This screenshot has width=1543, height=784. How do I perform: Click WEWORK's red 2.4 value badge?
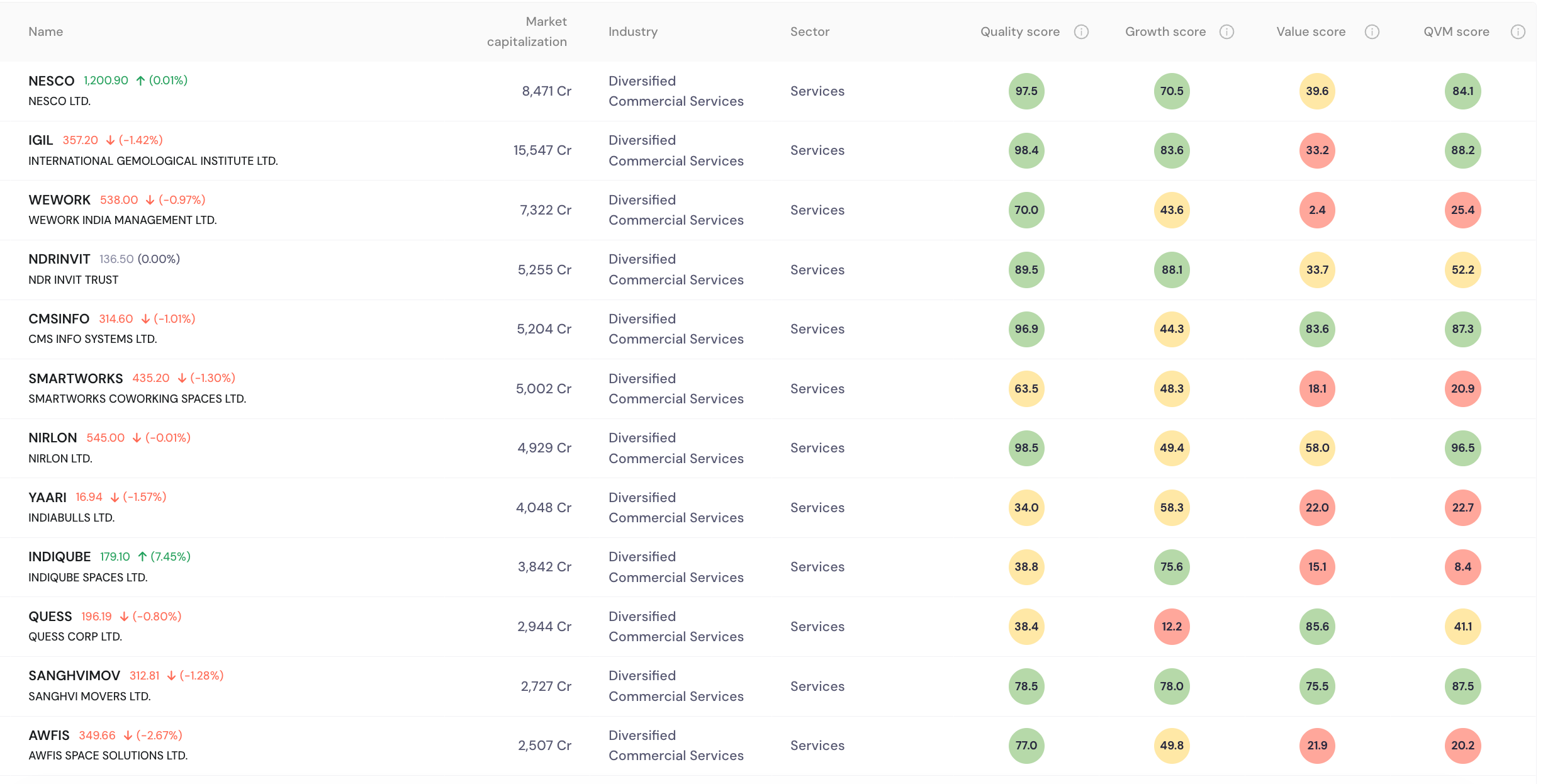(x=1316, y=210)
